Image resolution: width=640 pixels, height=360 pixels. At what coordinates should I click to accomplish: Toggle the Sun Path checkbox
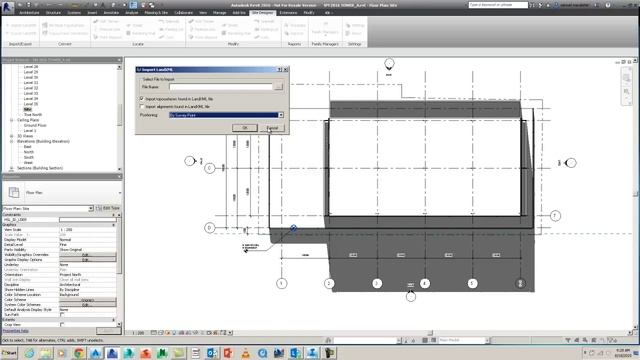[x=62, y=315]
